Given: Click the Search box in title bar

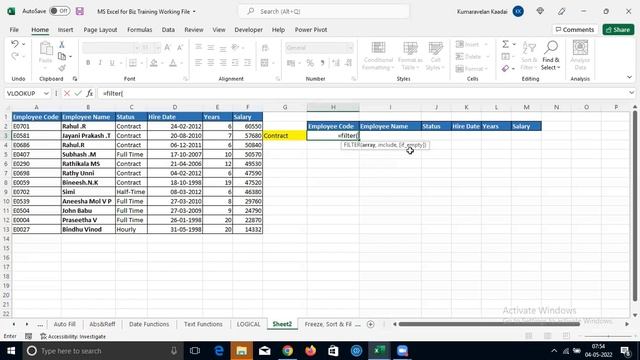Looking at the screenshot, I should (x=324, y=11).
